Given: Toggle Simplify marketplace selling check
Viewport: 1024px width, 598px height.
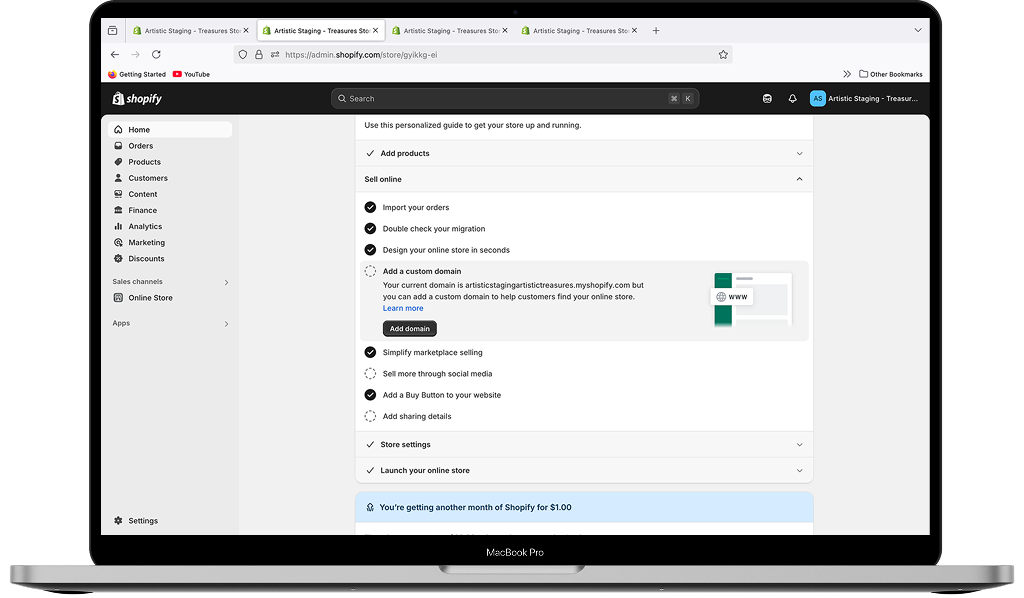Looking at the screenshot, I should [370, 353].
